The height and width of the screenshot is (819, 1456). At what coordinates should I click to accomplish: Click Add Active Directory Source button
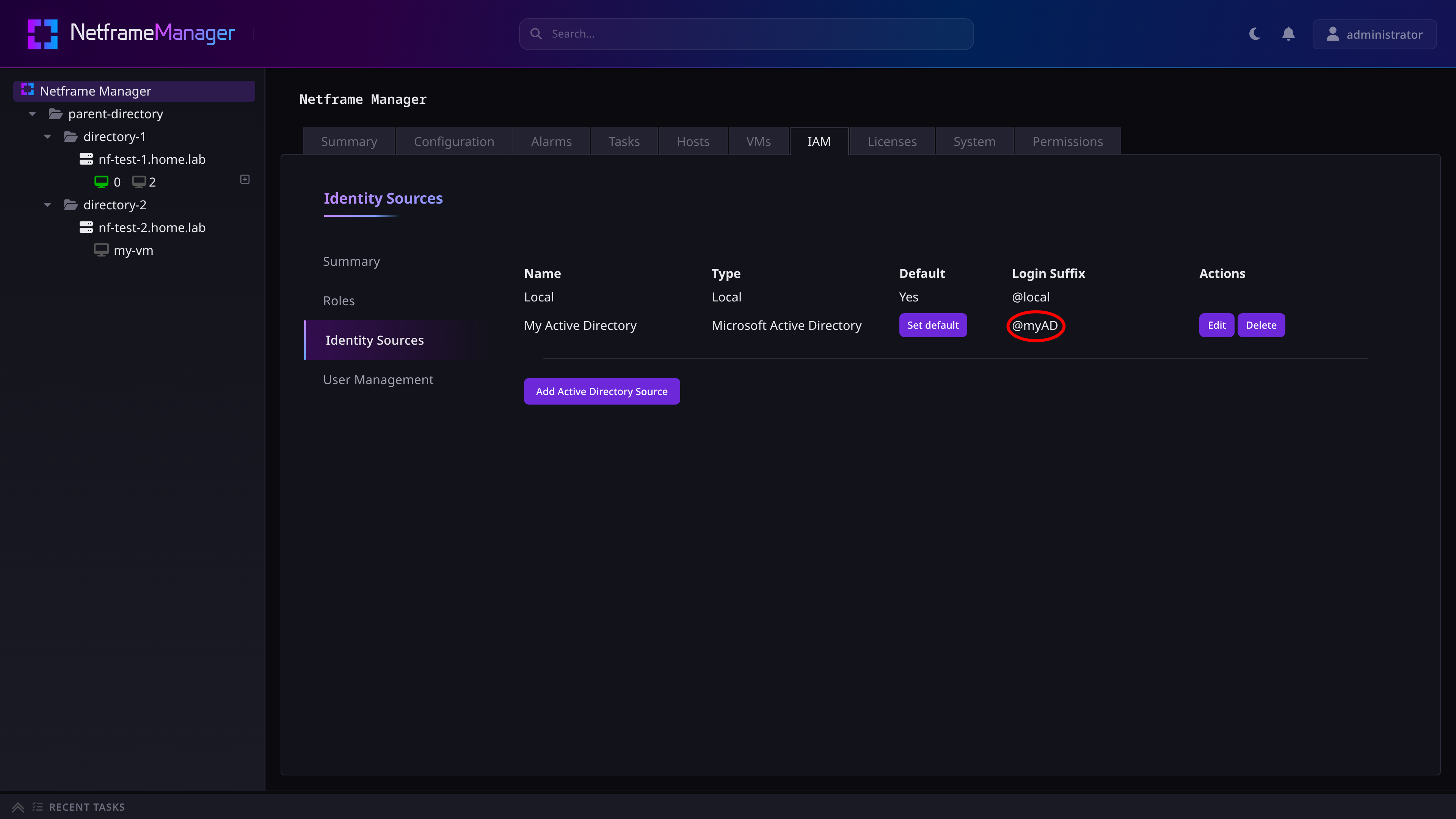pos(601,391)
